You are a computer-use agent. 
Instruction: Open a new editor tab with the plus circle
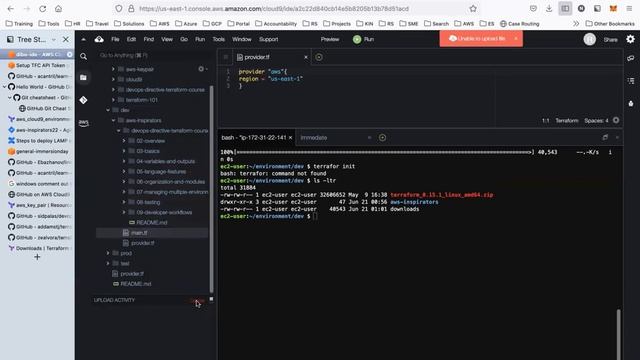tap(319, 57)
